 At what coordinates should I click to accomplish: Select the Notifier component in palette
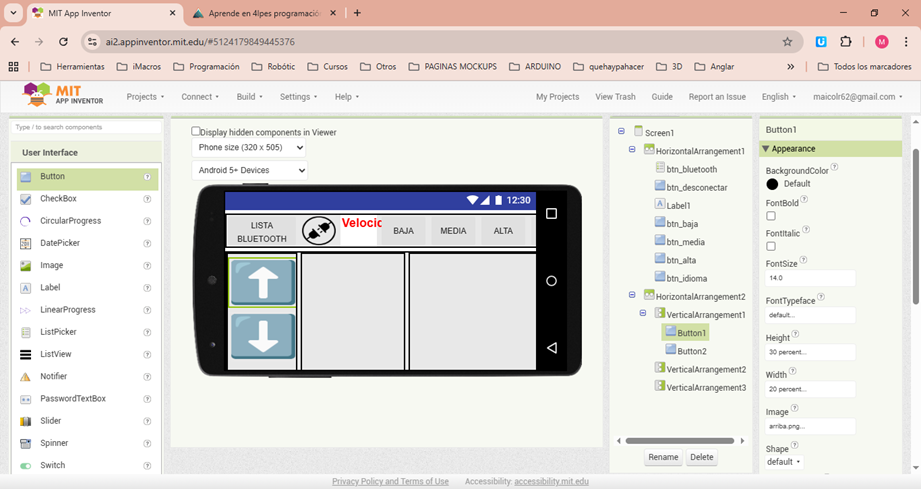[x=53, y=376]
